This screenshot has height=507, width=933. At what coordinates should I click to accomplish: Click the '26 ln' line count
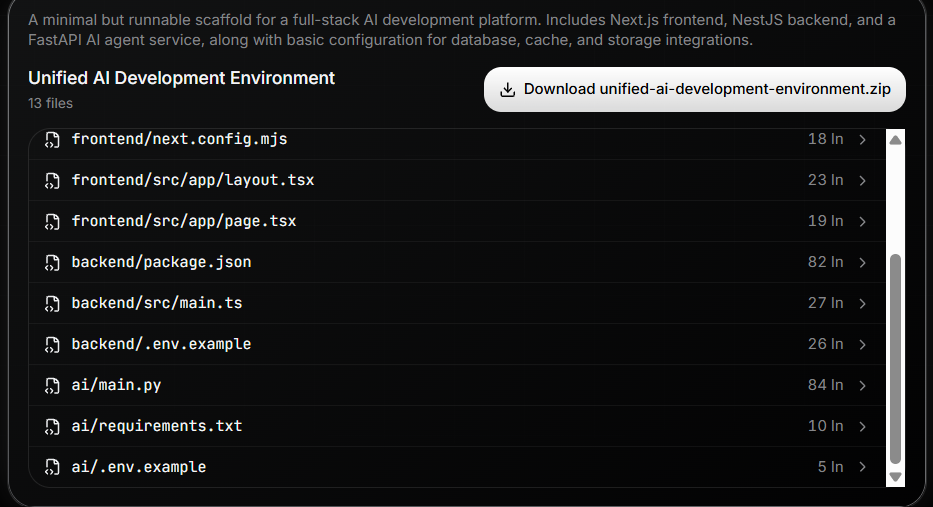(825, 345)
